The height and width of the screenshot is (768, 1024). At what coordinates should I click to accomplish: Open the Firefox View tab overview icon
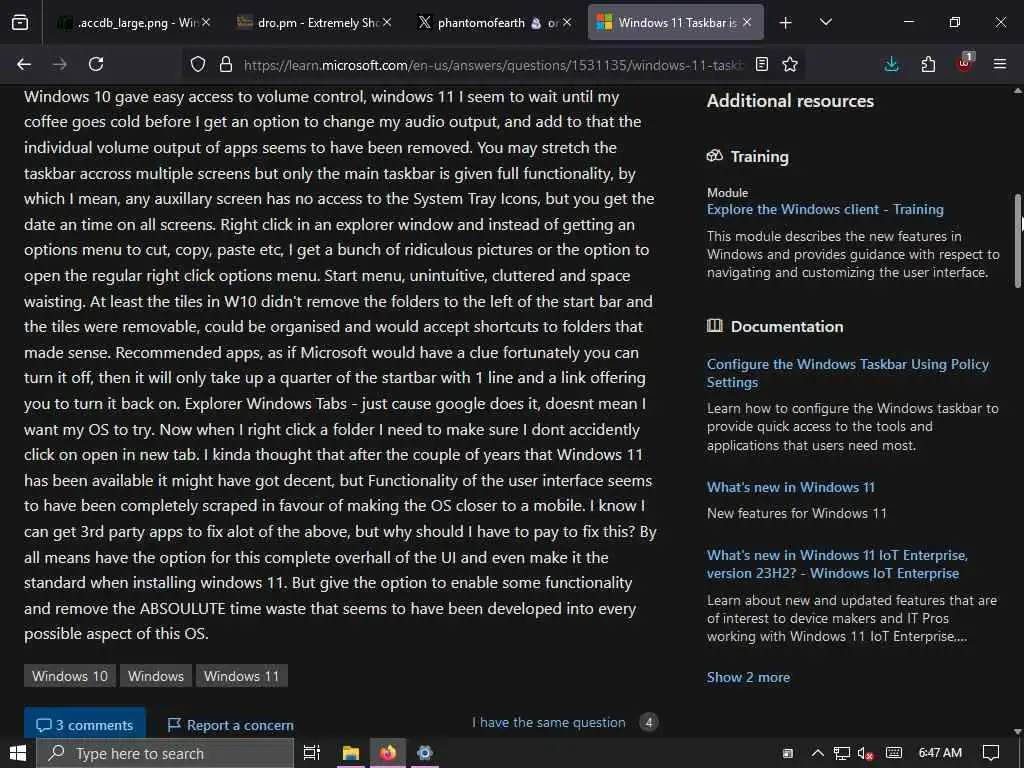(20, 22)
